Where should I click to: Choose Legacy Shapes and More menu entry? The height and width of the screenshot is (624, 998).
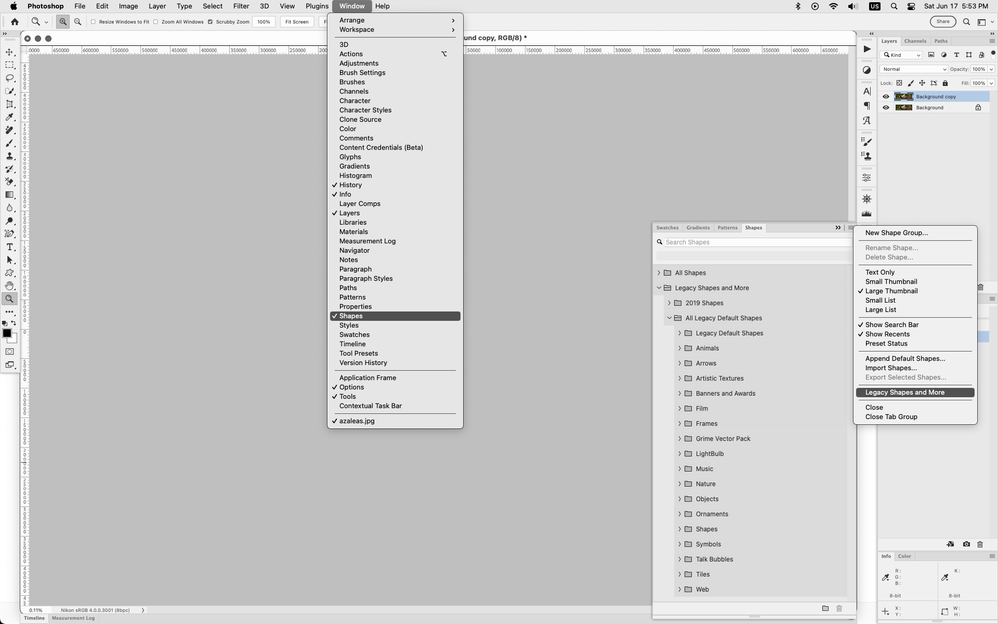click(x=915, y=392)
